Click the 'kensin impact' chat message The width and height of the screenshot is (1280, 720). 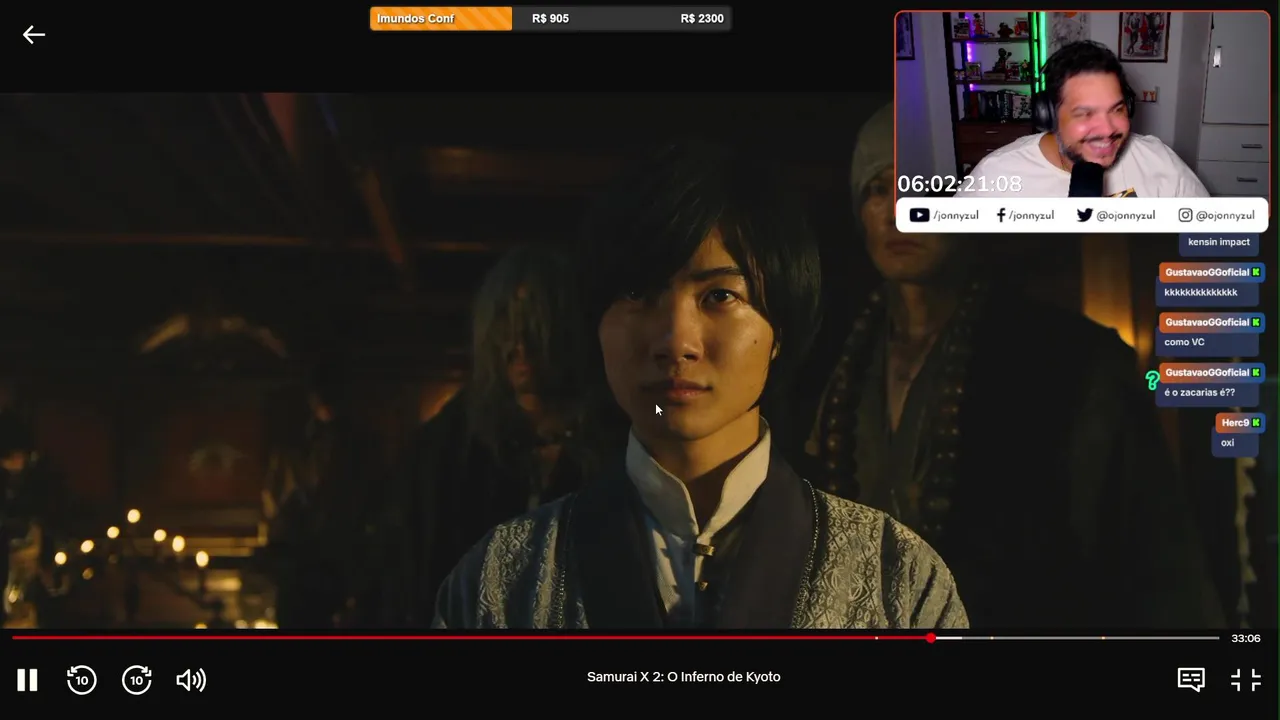coord(1219,242)
